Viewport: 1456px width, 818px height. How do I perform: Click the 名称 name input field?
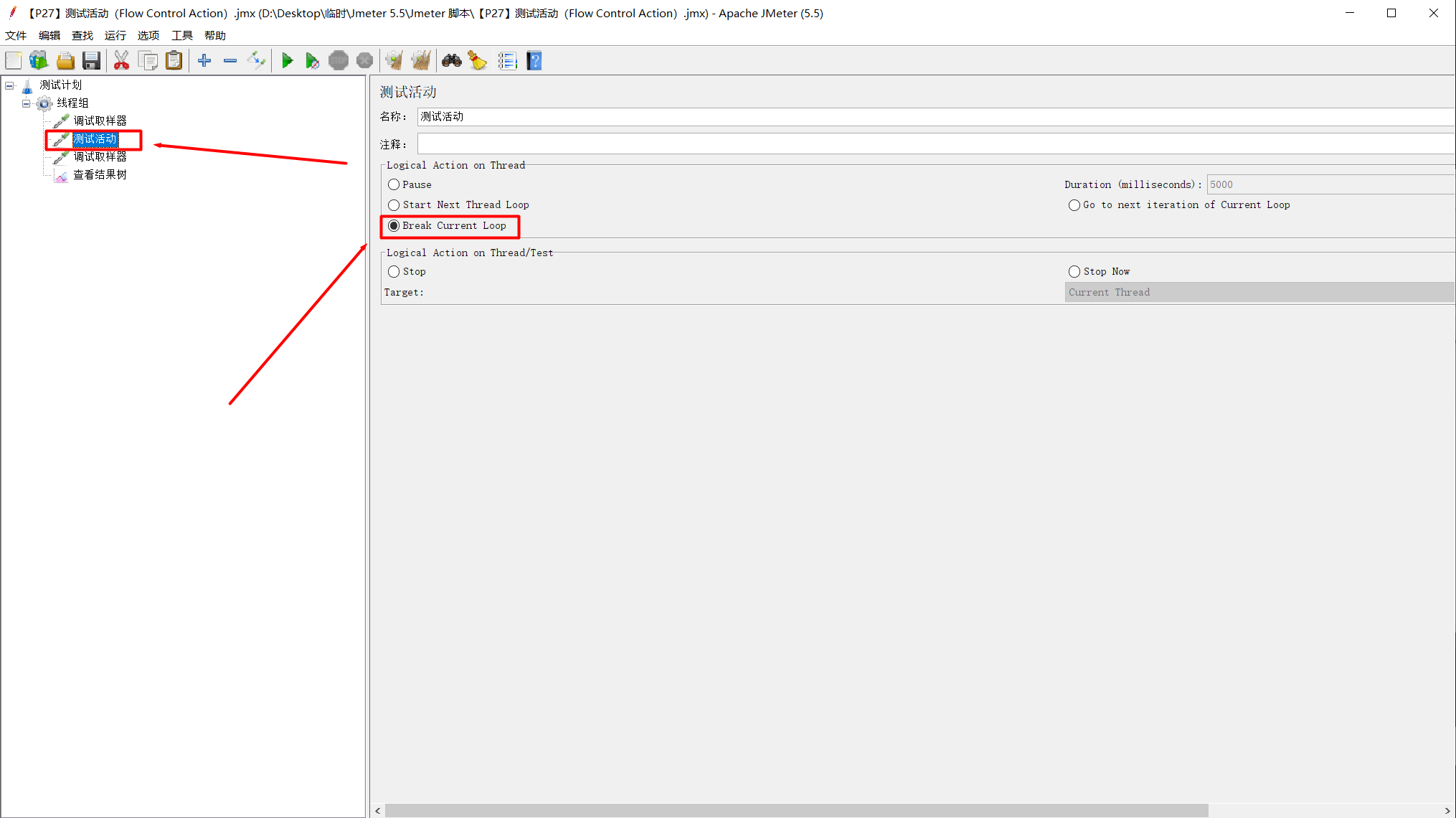pyautogui.click(x=936, y=117)
